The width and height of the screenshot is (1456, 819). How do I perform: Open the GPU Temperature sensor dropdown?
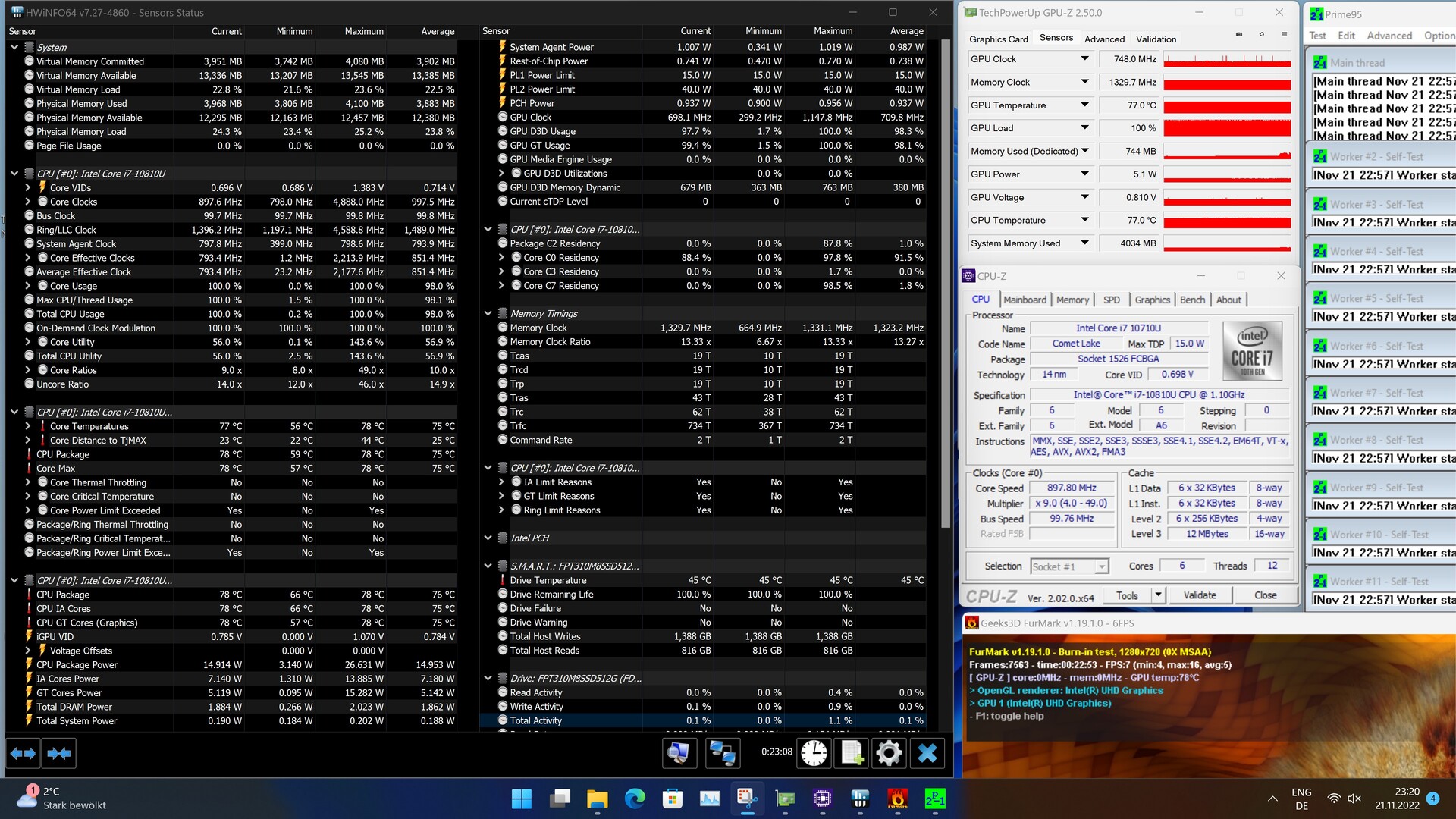click(x=1084, y=105)
